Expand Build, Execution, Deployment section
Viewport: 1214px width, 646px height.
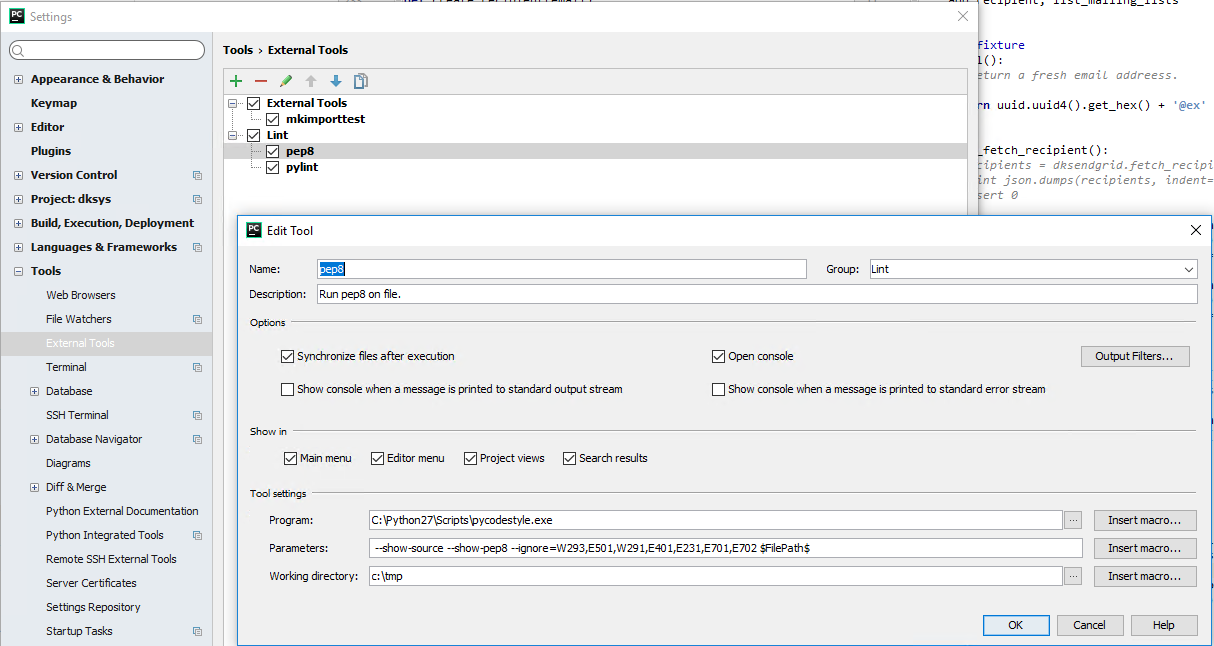tap(18, 223)
